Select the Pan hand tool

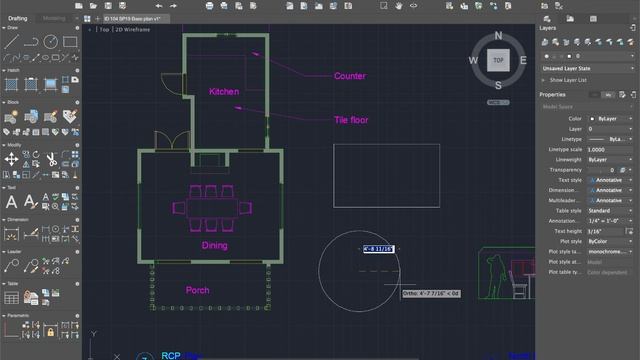click(398, 6)
